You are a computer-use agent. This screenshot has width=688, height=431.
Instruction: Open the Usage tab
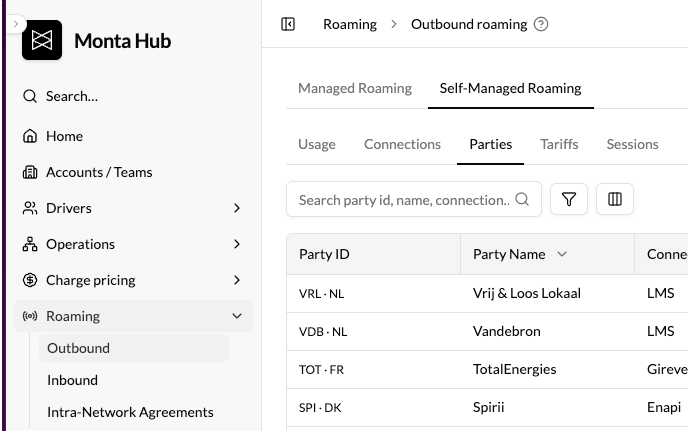tap(317, 144)
